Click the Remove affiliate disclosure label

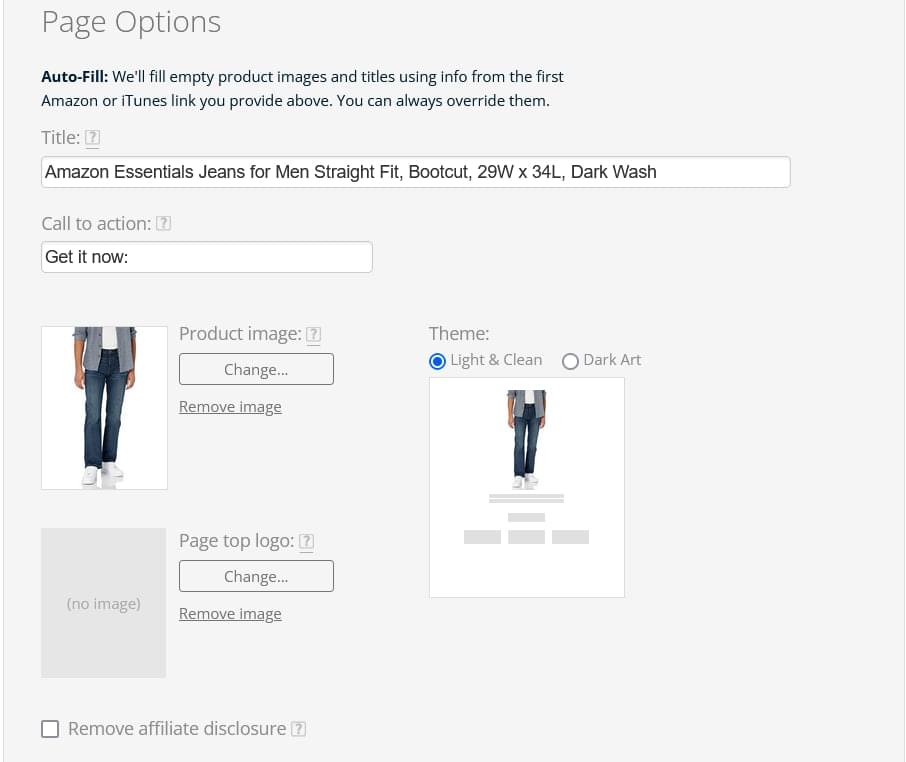coord(177,729)
